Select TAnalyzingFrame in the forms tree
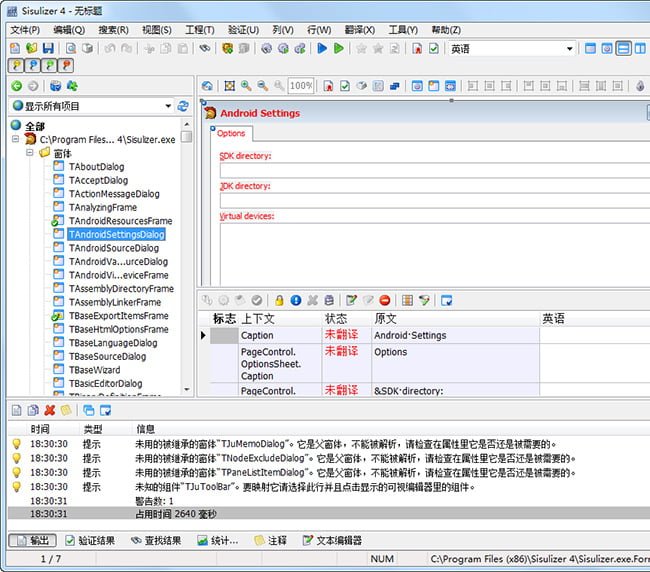Screen dimensions: 650x572 (x=103, y=207)
